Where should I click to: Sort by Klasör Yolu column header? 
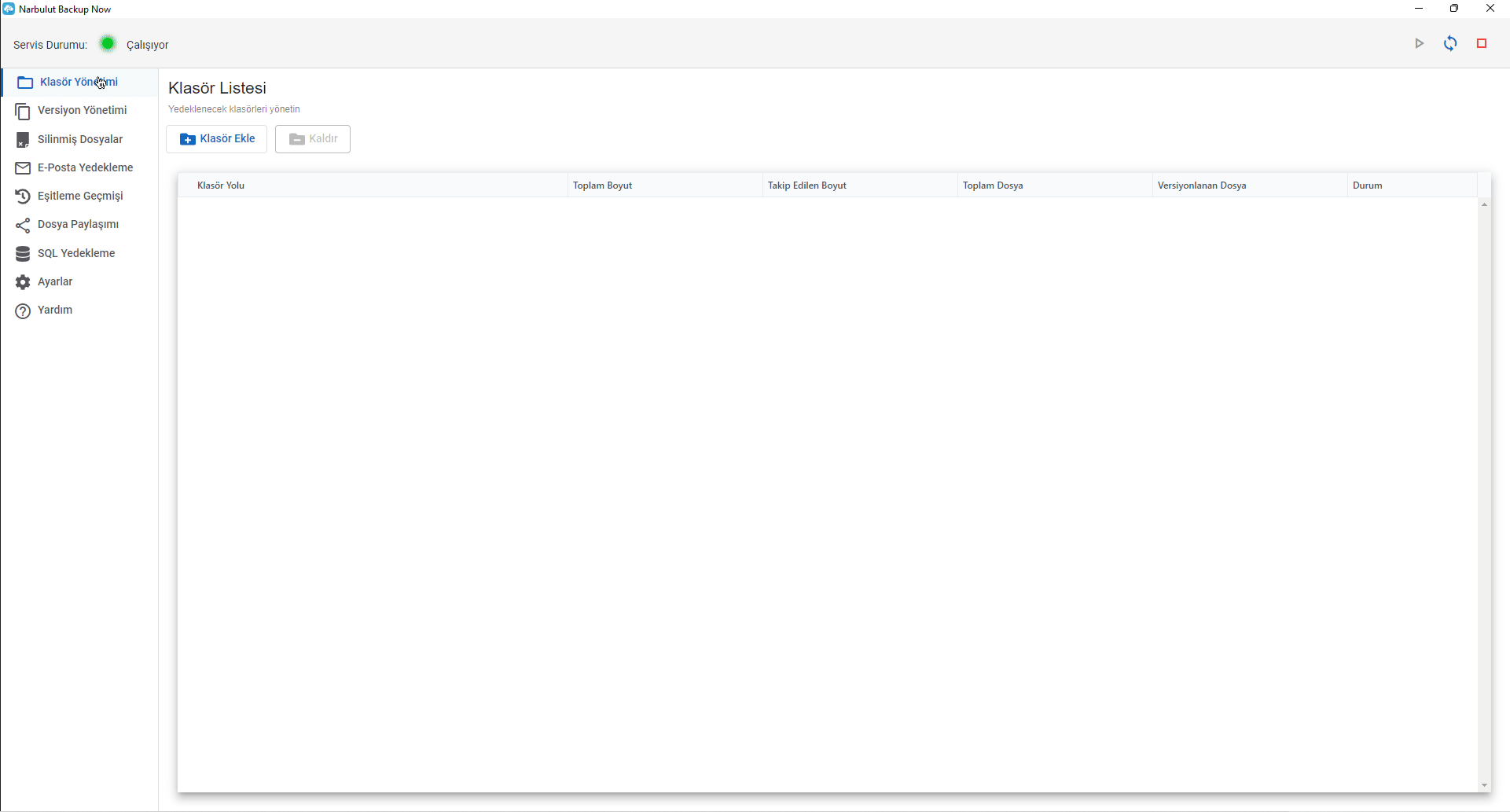click(x=221, y=186)
